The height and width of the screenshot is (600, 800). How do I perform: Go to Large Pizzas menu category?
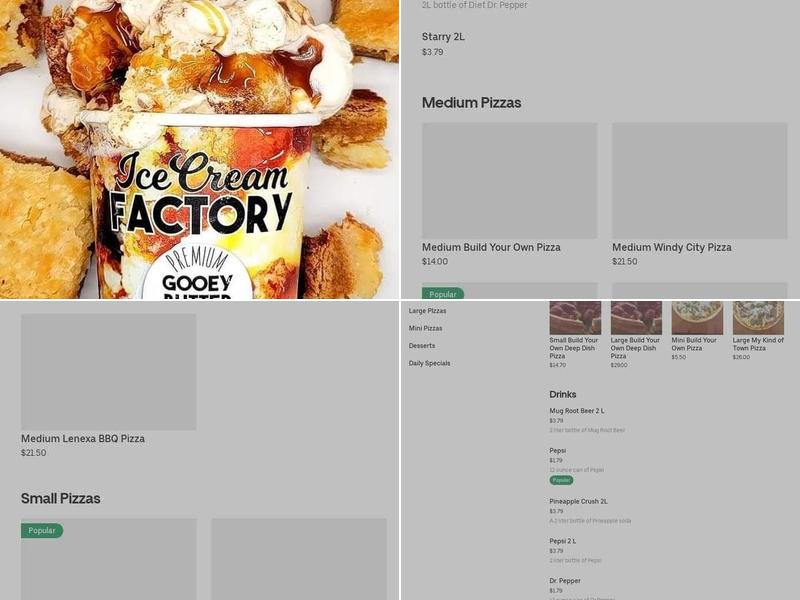click(427, 311)
